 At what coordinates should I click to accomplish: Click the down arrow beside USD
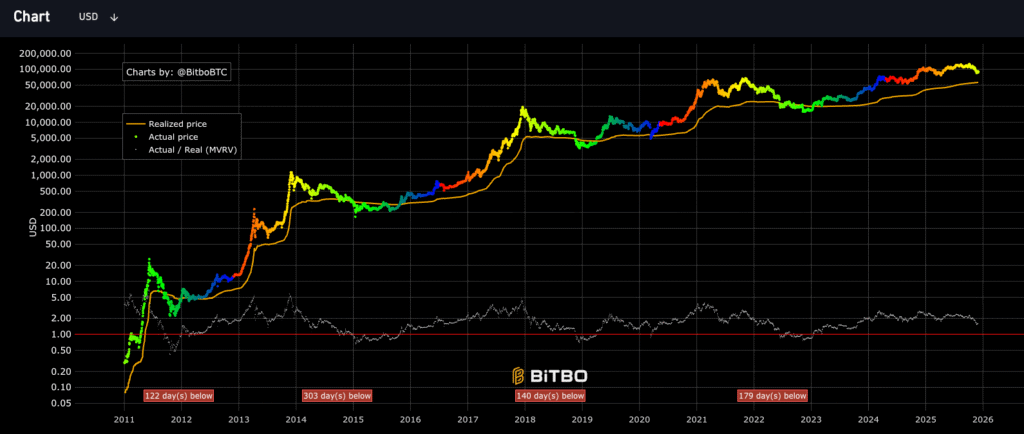[114, 17]
